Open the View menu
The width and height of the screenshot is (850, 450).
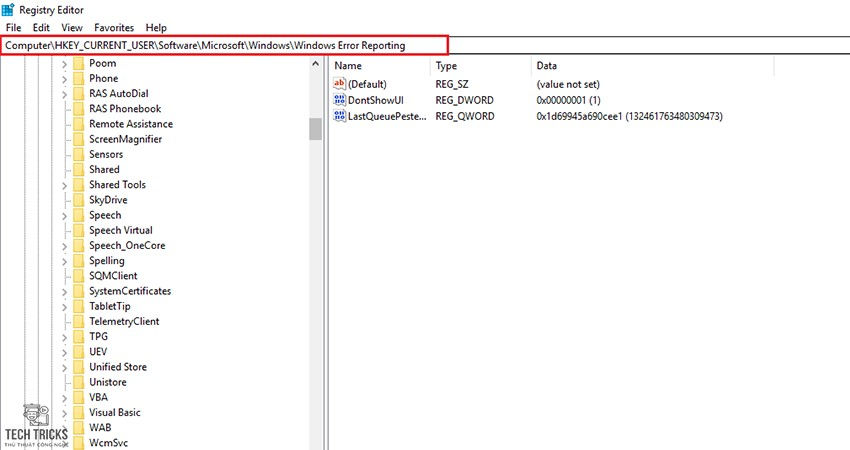pyautogui.click(x=72, y=28)
